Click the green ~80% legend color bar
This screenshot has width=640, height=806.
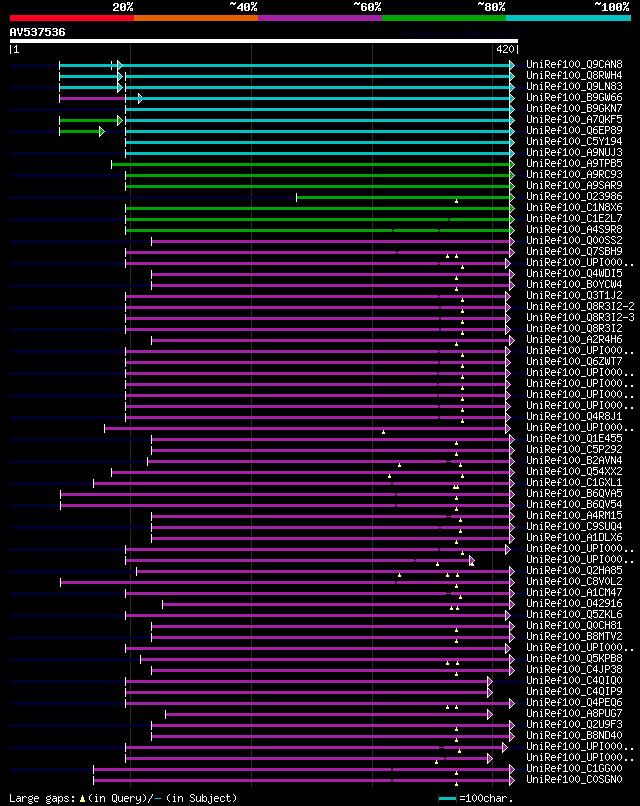[x=444, y=18]
